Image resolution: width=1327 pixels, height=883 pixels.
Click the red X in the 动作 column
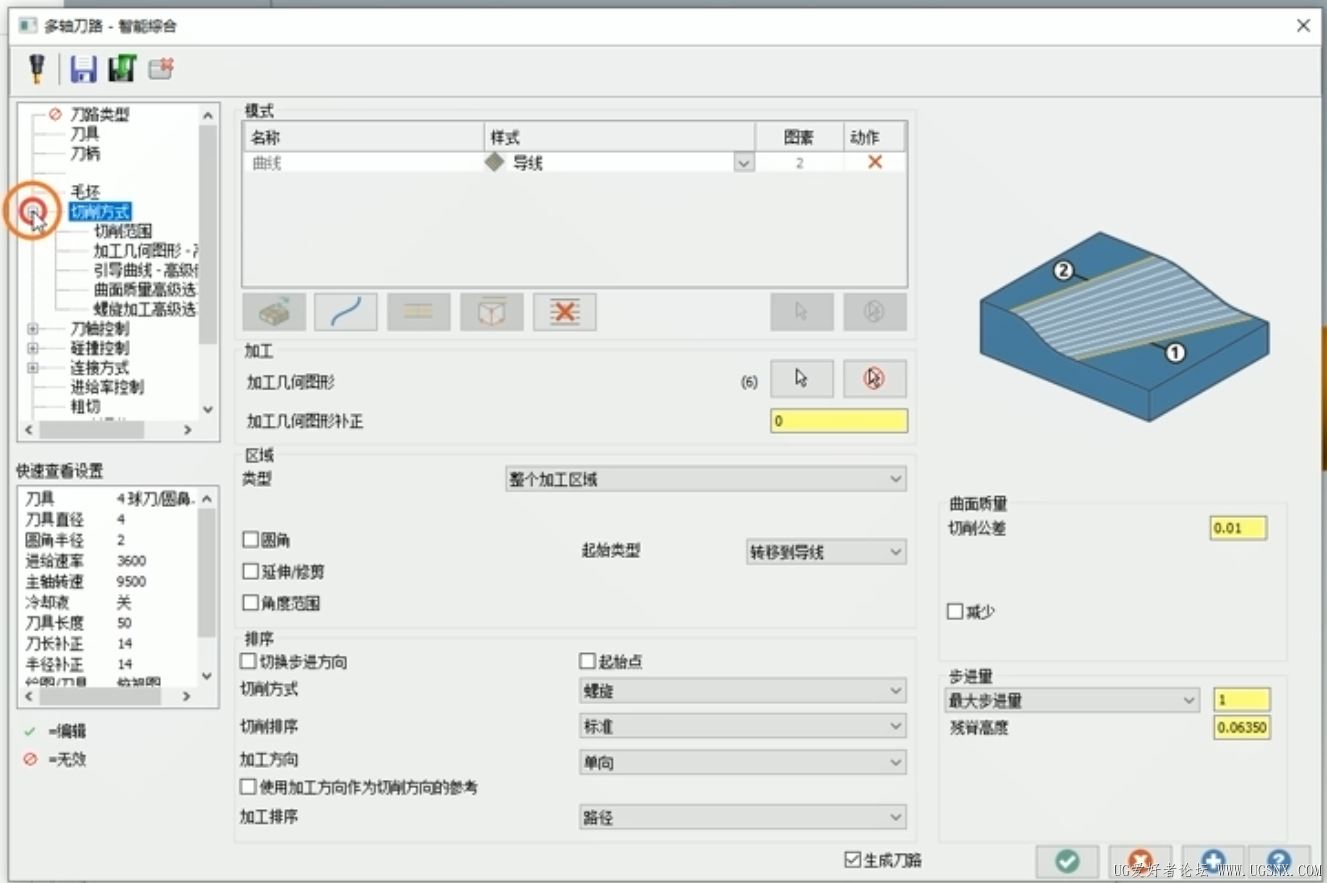click(875, 162)
